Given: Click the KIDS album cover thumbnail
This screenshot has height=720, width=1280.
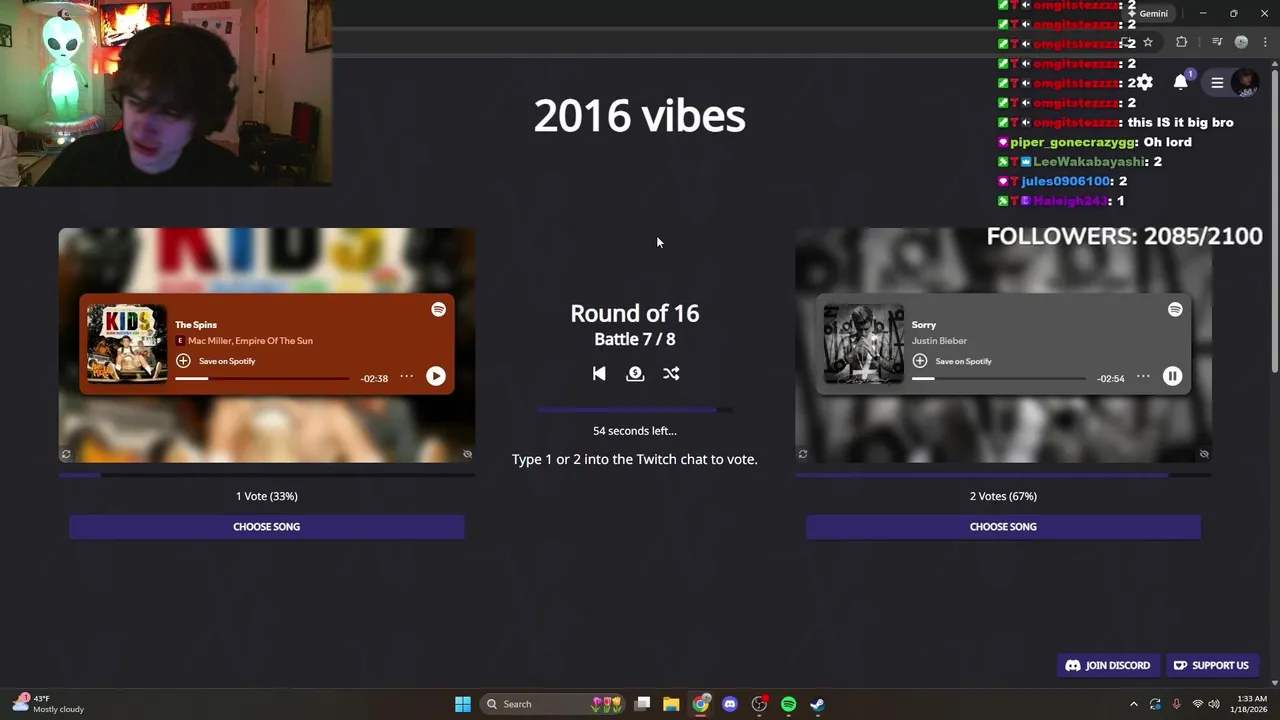Looking at the screenshot, I should click(x=127, y=343).
